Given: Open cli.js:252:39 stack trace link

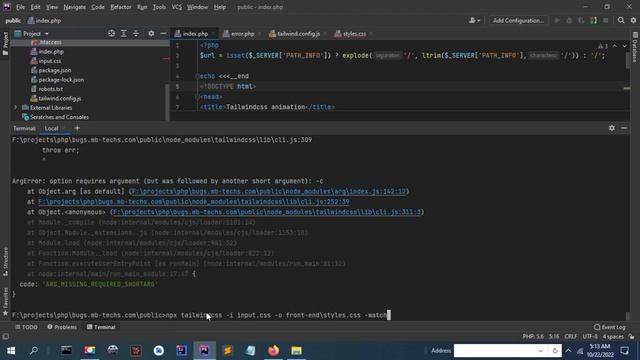Looking at the screenshot, I should [194, 202].
